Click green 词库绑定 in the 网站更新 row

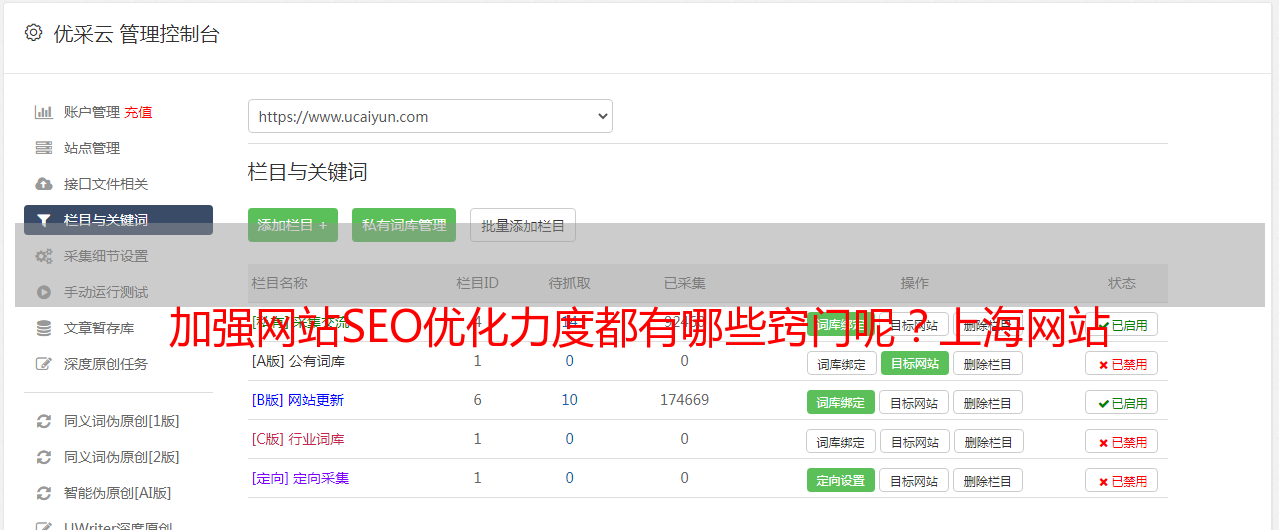841,402
